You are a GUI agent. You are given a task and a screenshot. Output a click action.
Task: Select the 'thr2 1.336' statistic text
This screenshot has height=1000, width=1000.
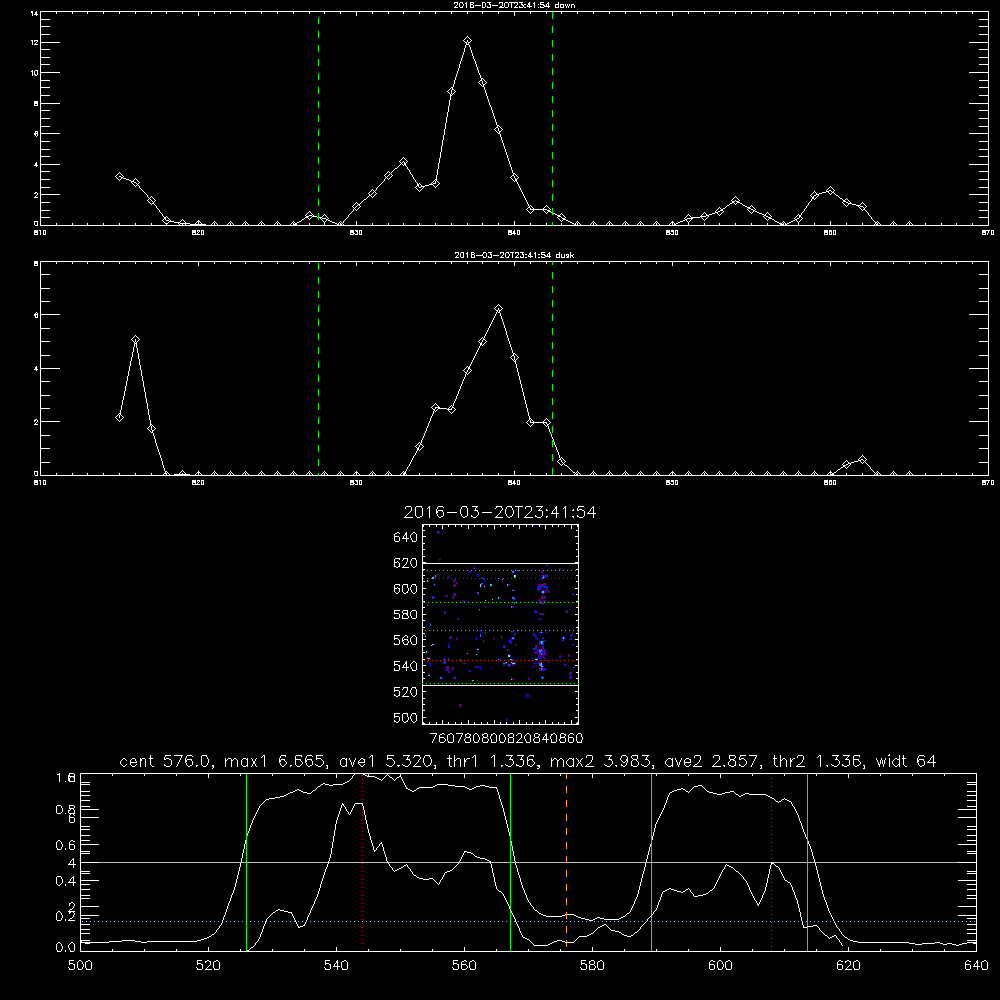(x=817, y=761)
